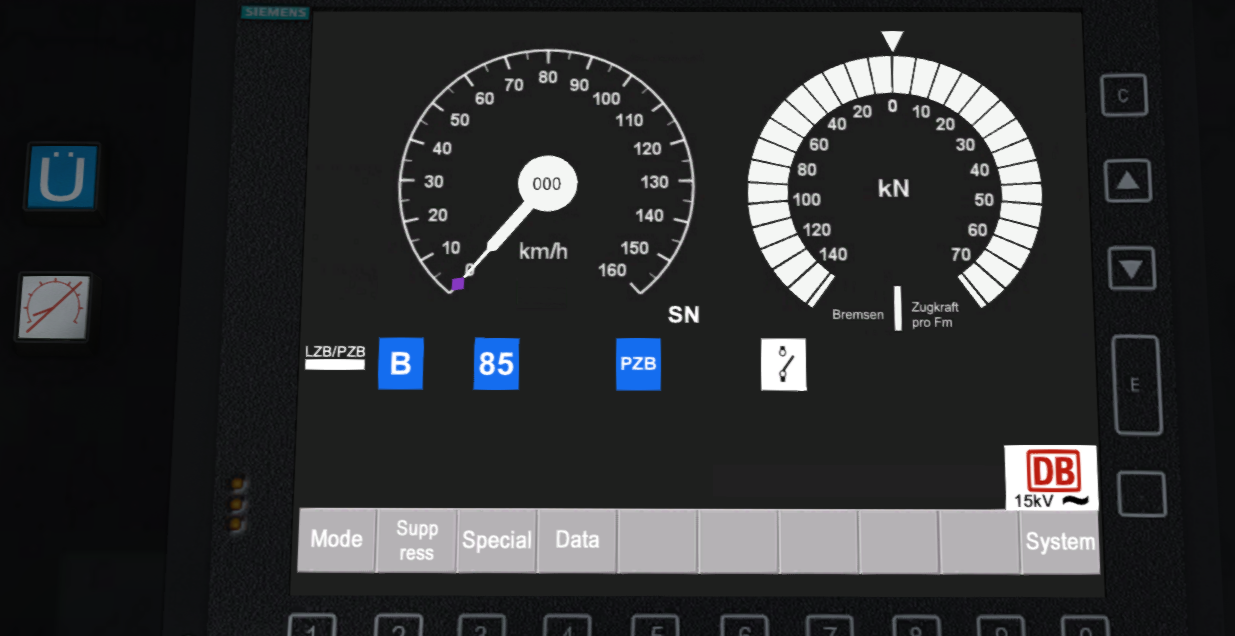Click the blue 85 indicator
The width and height of the screenshot is (1235, 636).
click(x=496, y=363)
